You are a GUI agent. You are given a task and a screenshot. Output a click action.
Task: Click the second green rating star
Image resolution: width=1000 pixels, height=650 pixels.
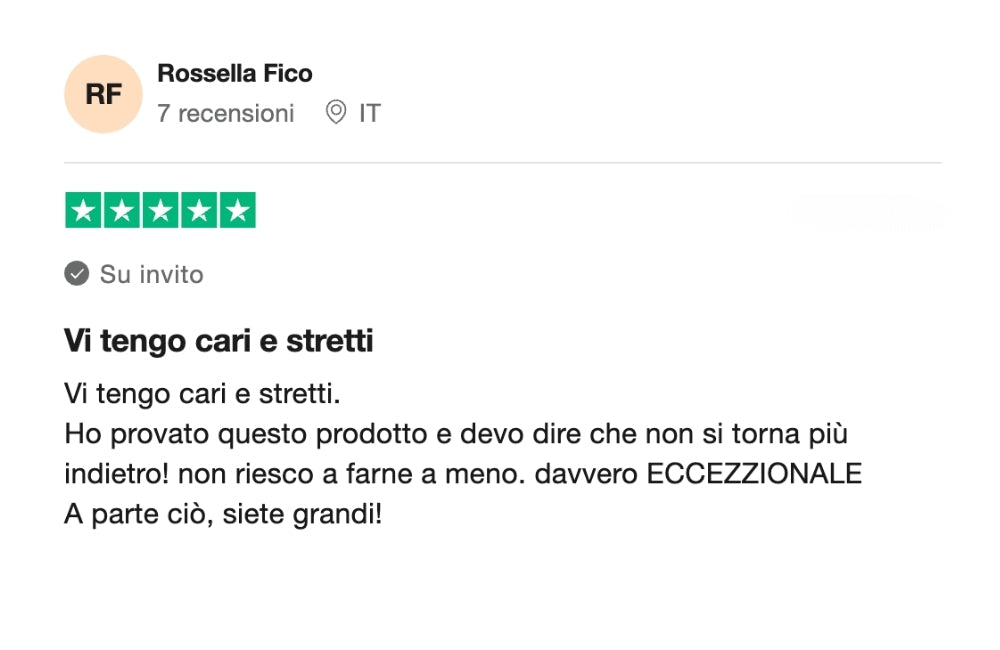point(122,210)
